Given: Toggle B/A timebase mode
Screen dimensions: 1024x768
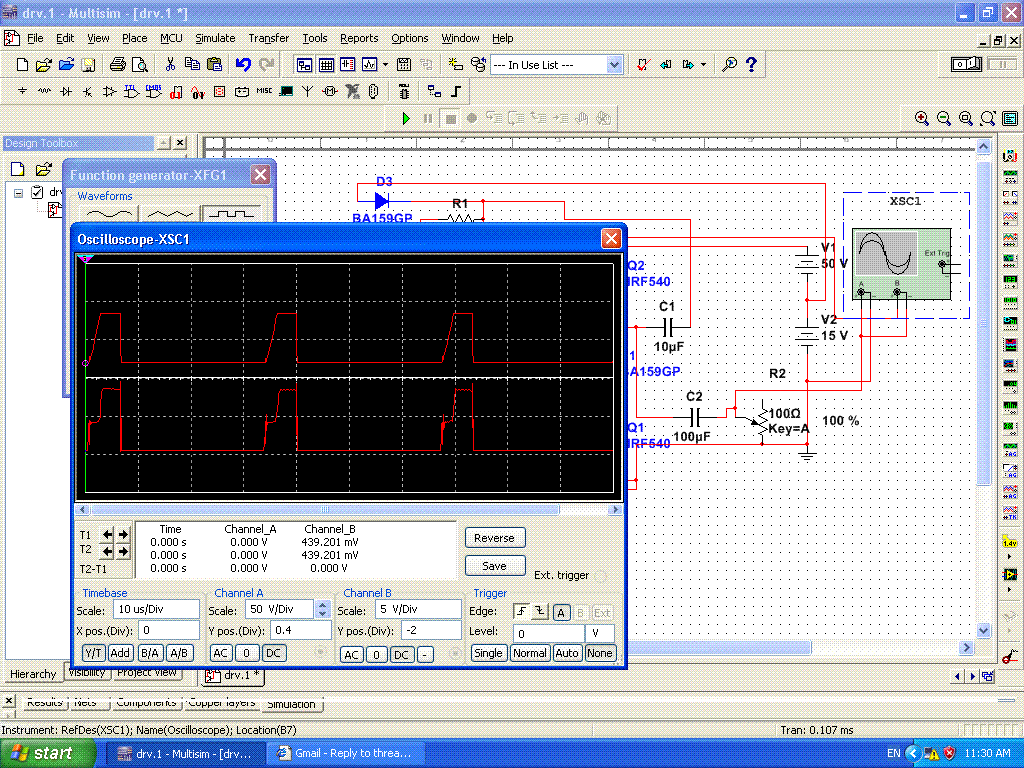Looking at the screenshot, I should [150, 652].
